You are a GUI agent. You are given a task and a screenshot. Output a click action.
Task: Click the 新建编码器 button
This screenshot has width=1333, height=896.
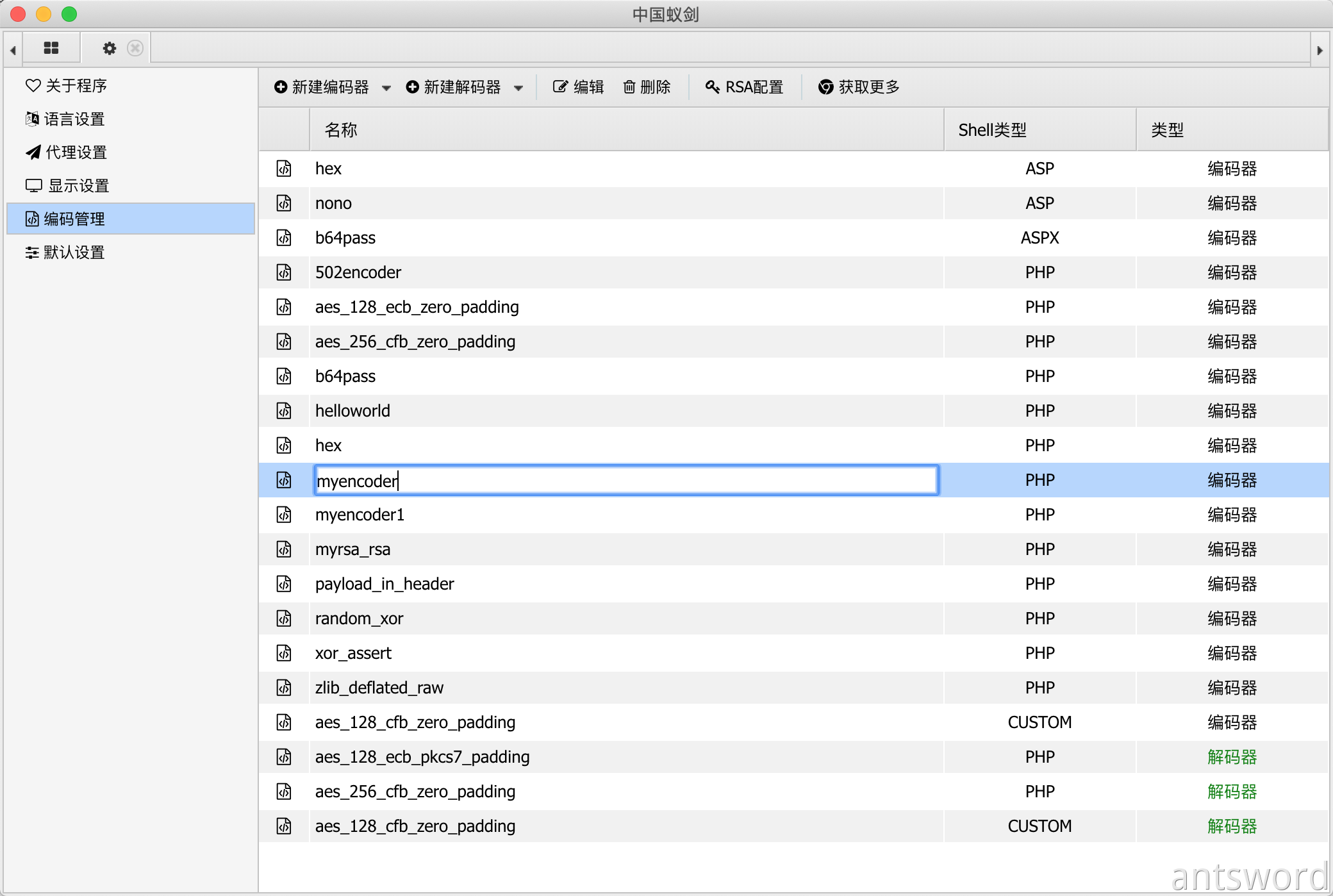point(322,87)
